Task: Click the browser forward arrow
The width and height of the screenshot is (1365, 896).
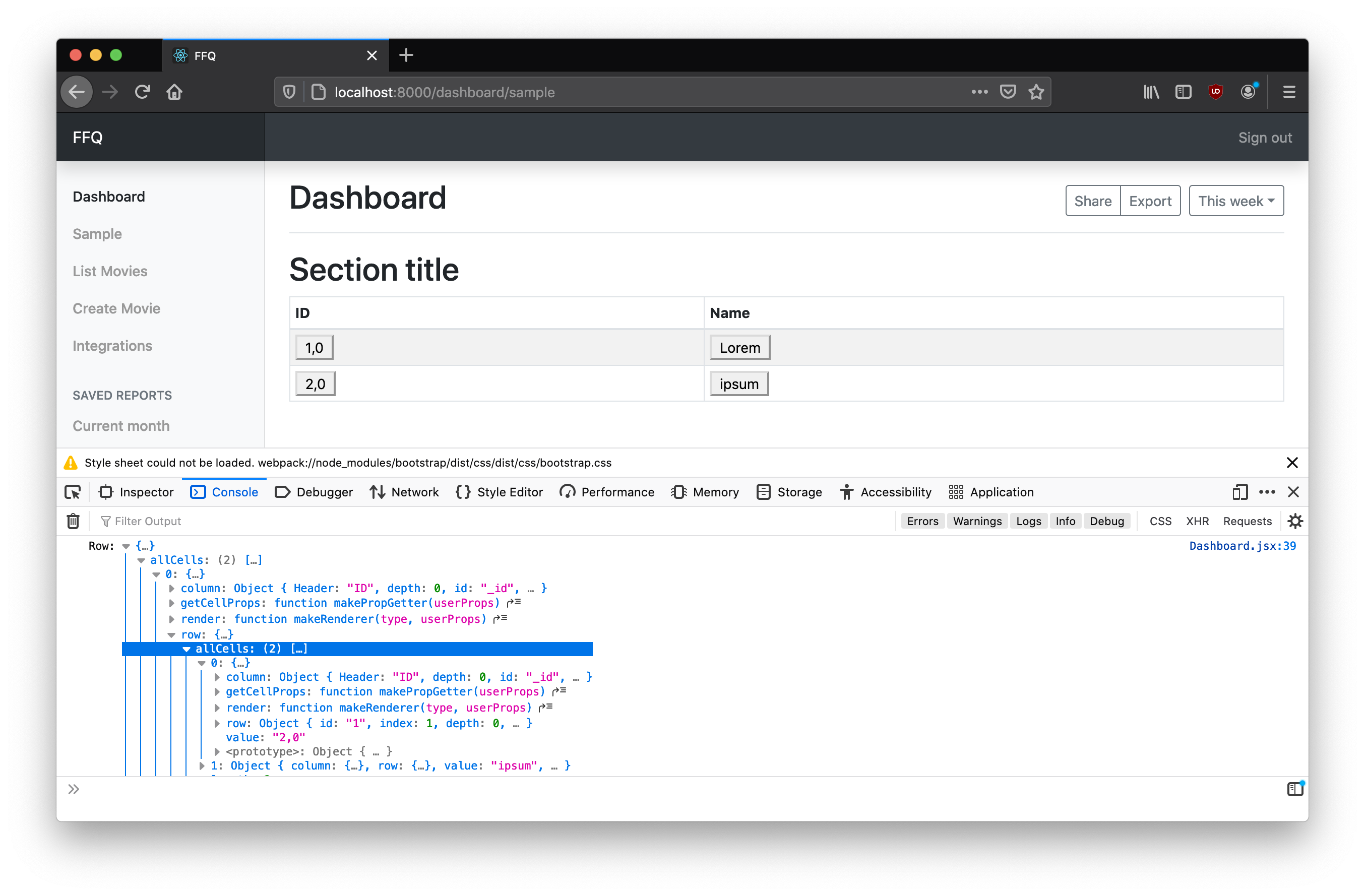Action: click(x=109, y=92)
